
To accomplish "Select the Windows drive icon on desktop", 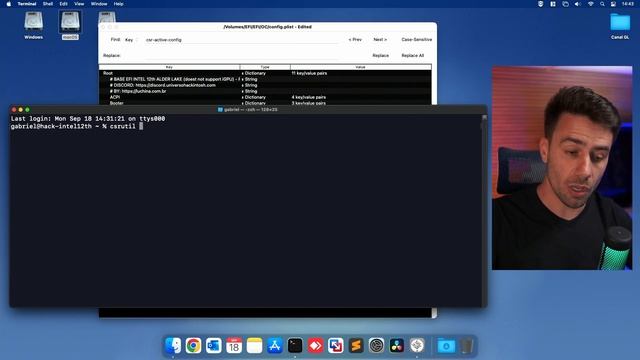I will click(x=33, y=21).
